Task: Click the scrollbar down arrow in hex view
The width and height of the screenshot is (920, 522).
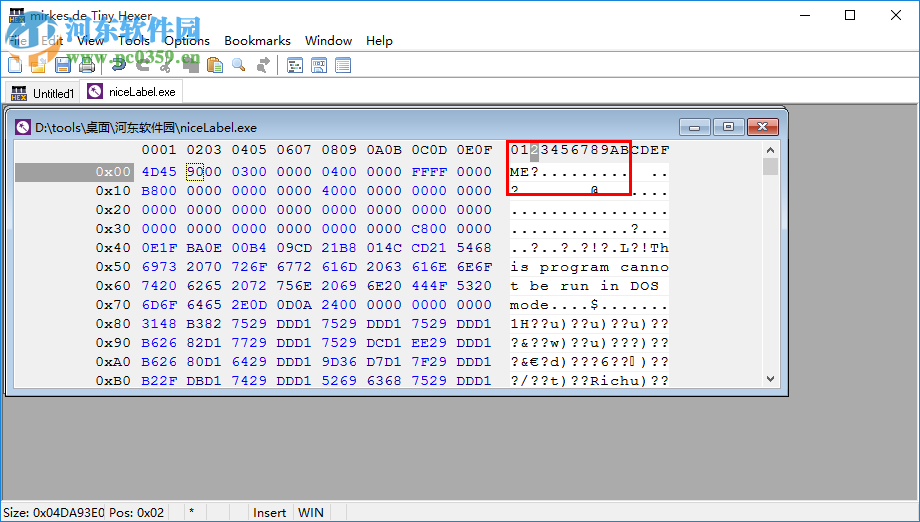Action: (x=770, y=380)
